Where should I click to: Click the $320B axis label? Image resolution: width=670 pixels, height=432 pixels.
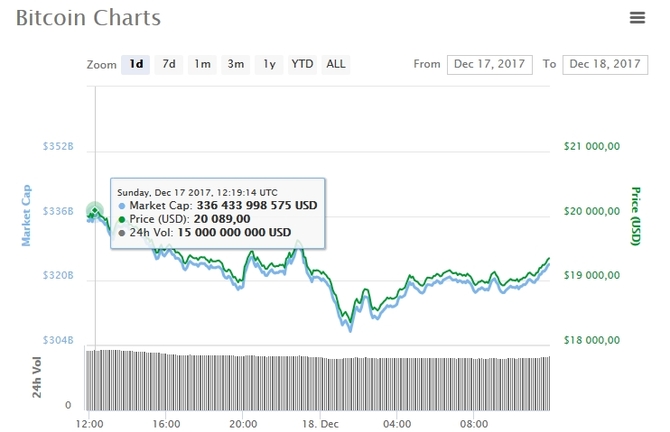58,275
